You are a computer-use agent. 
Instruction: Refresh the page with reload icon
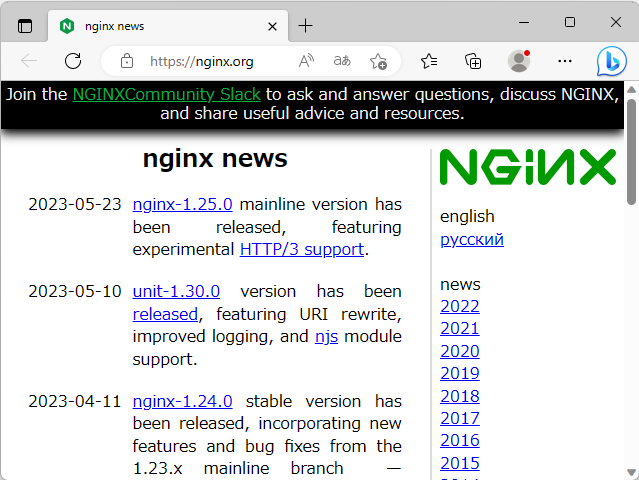73,61
